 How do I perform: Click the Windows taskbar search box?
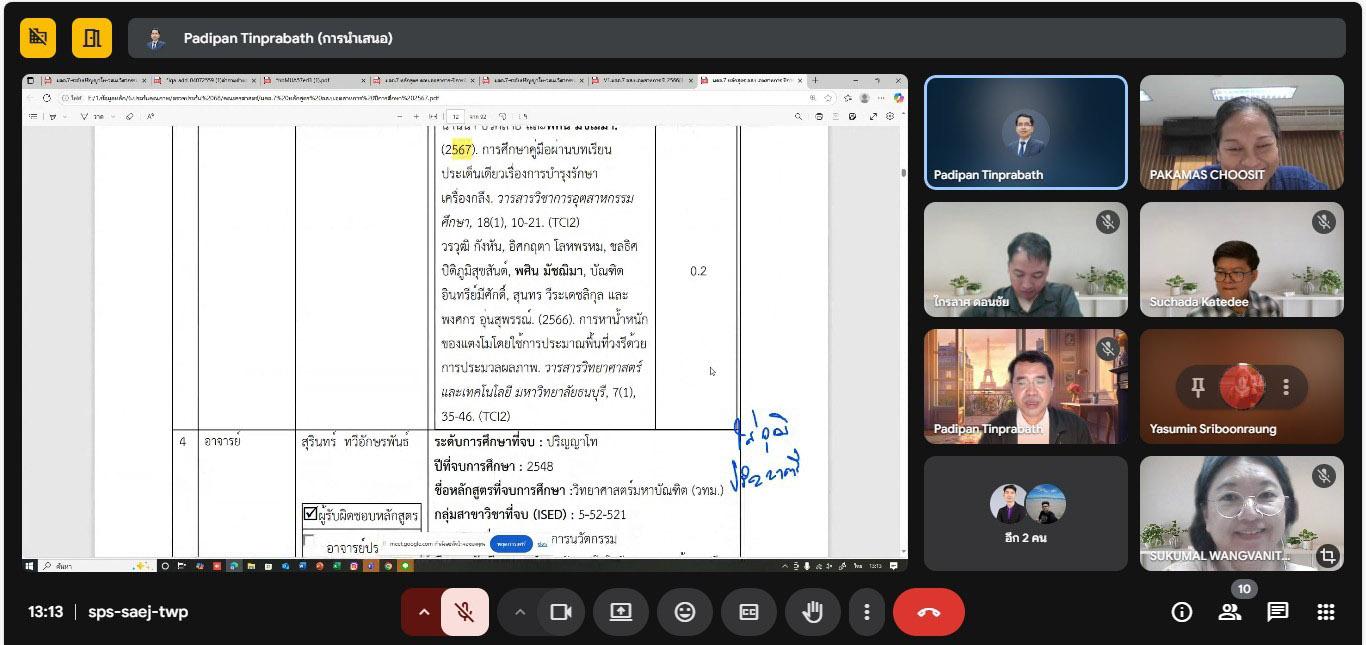point(98,566)
